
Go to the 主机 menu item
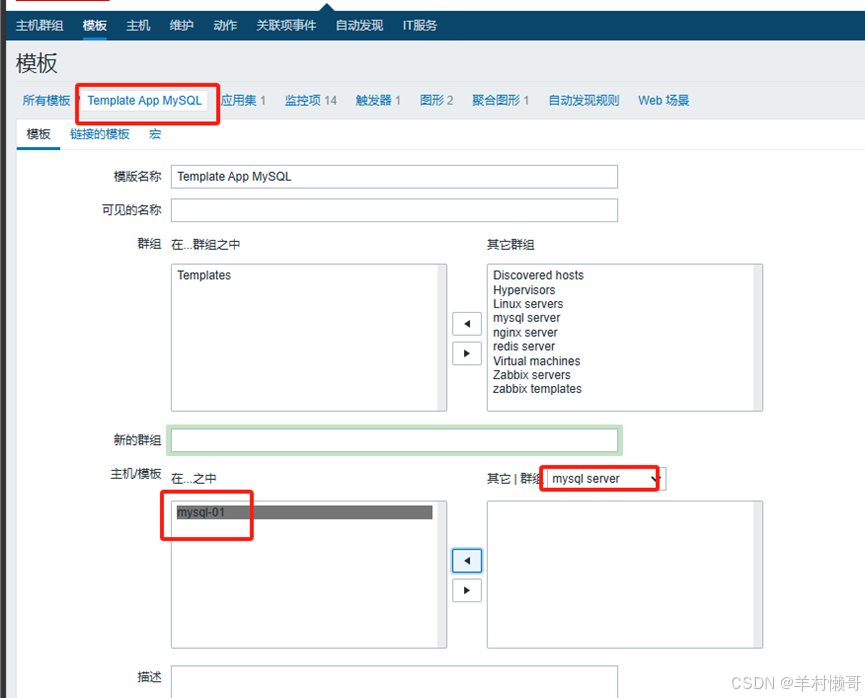coord(138,25)
